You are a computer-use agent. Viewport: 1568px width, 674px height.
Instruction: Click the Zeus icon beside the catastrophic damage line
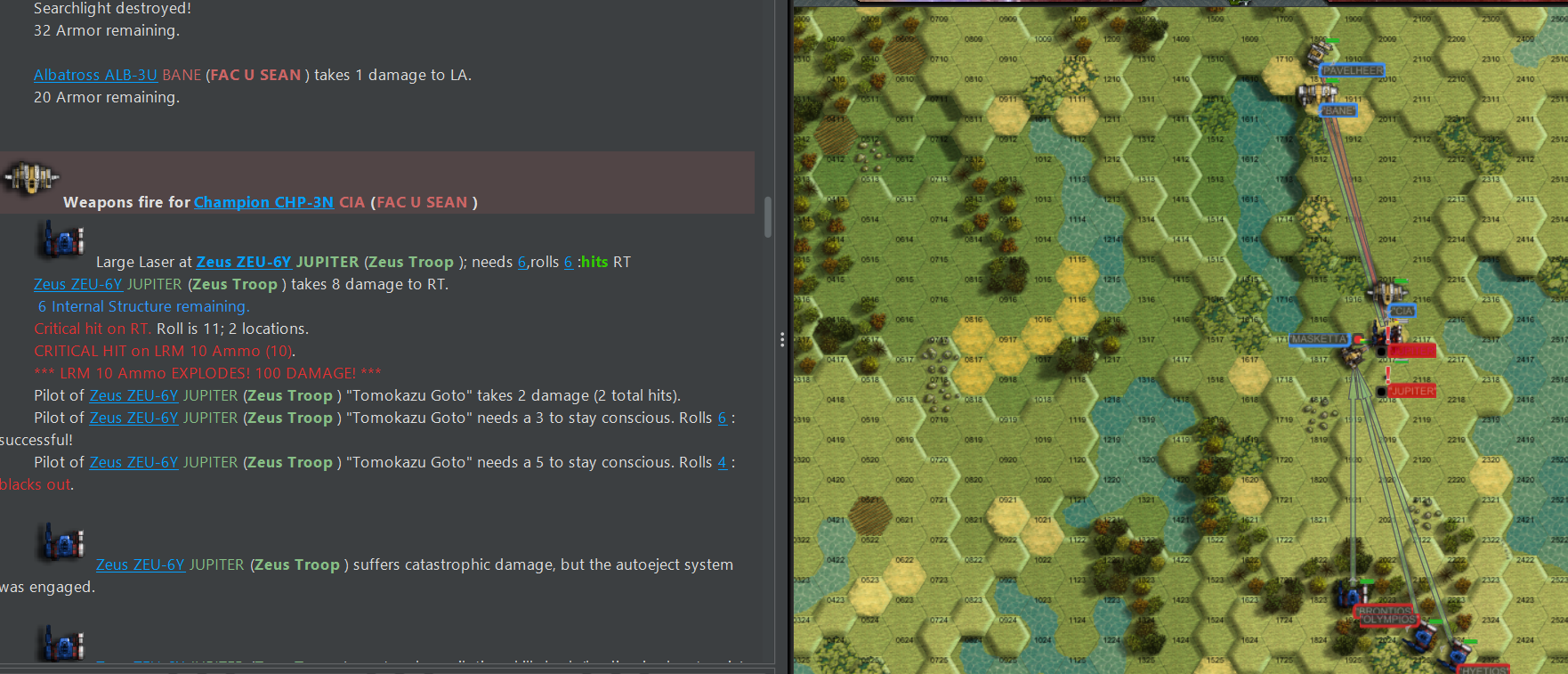[x=62, y=542]
